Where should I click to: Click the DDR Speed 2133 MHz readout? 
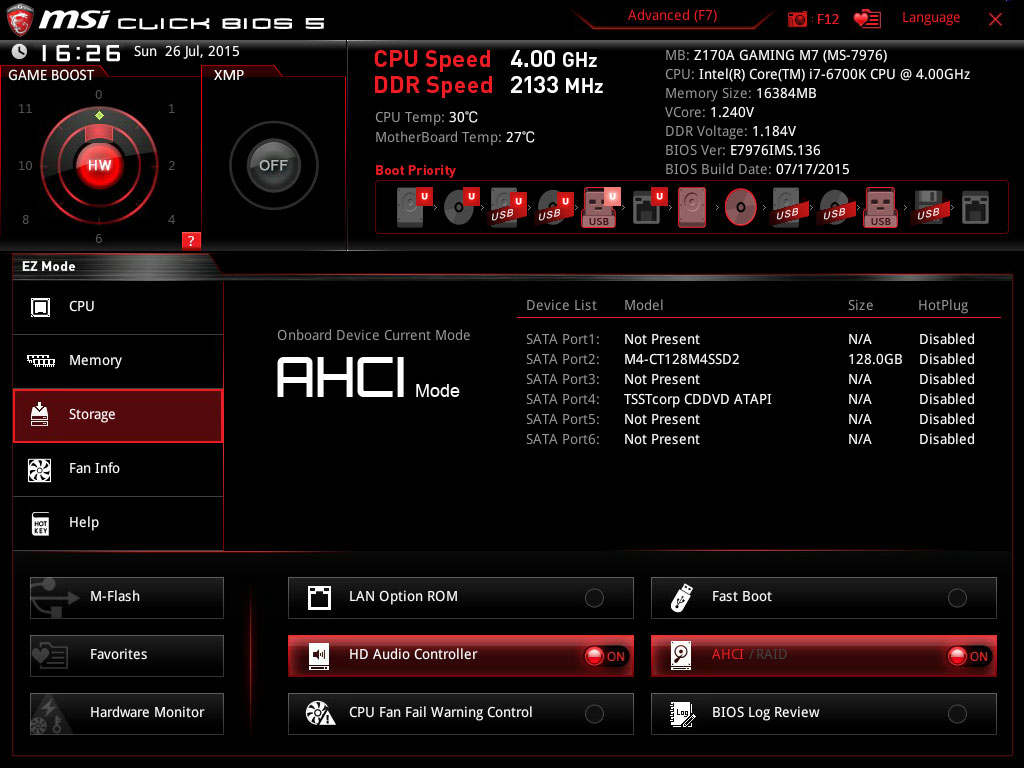[488, 86]
